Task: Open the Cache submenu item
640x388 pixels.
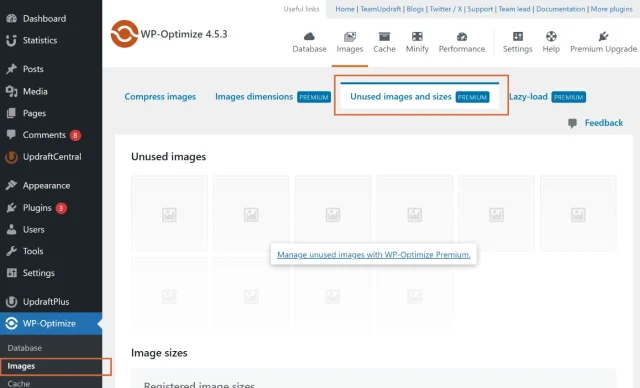Action: (18, 384)
